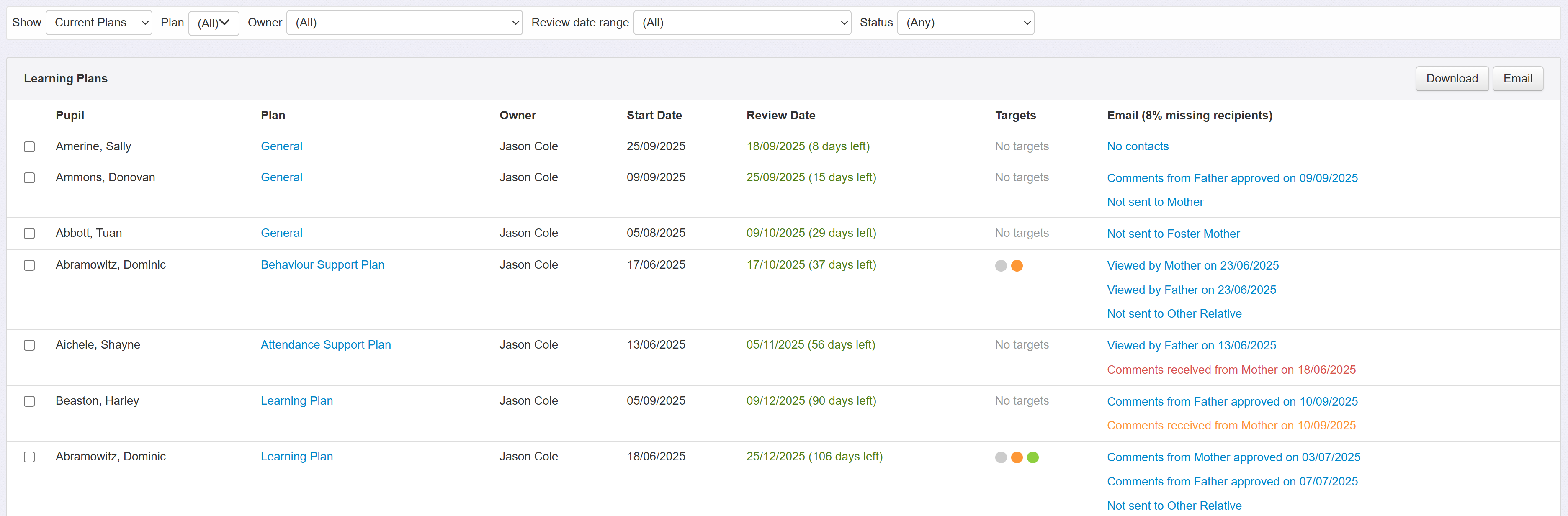Screen dimensions: 1568x516
Task: Tick the checkbox for Aichele, Shayne
Action: [x=29, y=346]
